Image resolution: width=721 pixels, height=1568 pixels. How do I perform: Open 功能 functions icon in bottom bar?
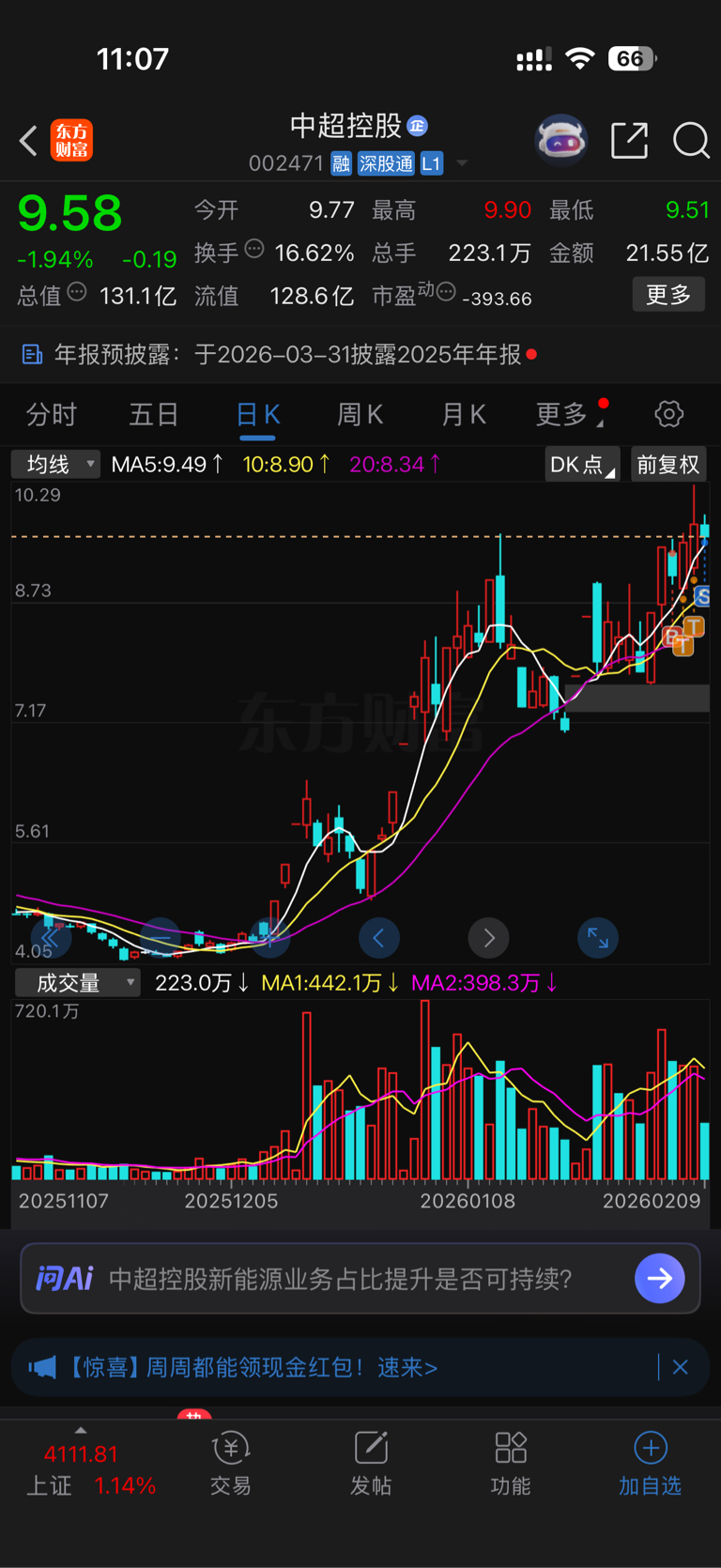click(x=511, y=1463)
